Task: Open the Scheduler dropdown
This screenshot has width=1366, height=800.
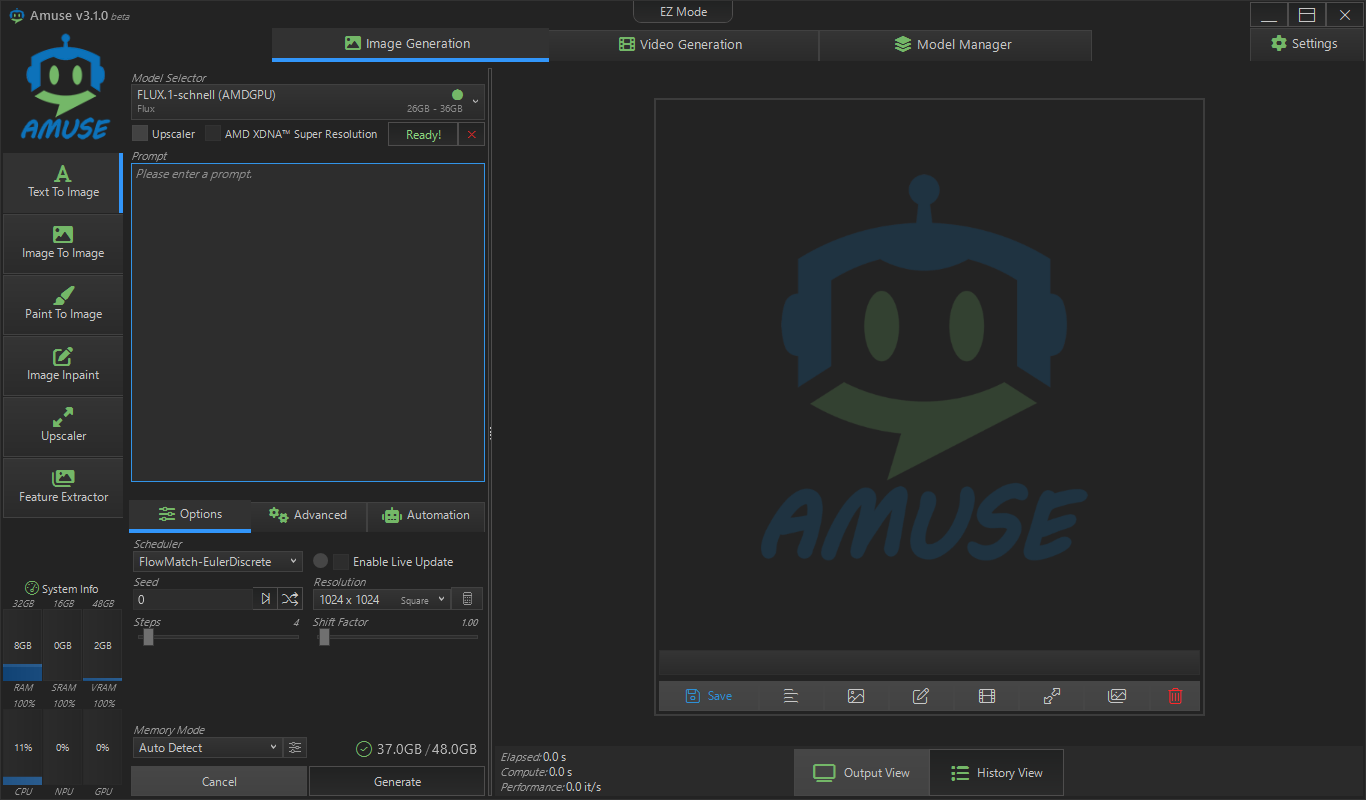Action: pyautogui.click(x=218, y=562)
